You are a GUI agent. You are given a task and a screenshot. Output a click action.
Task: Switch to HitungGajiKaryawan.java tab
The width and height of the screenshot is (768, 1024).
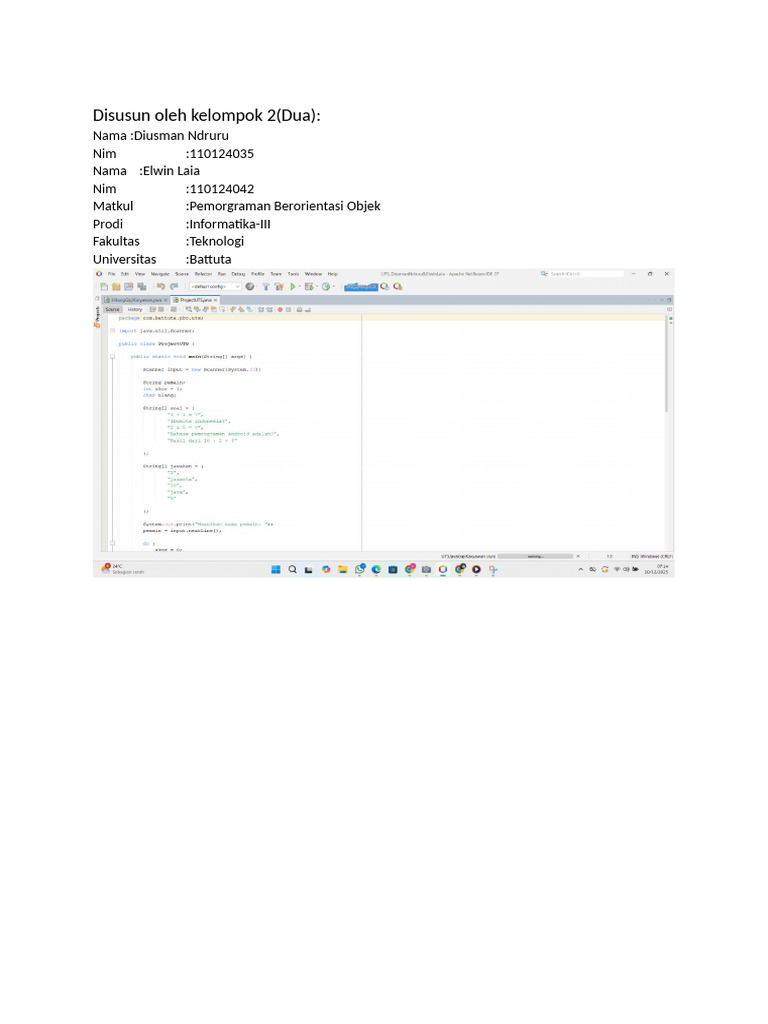tap(133, 300)
